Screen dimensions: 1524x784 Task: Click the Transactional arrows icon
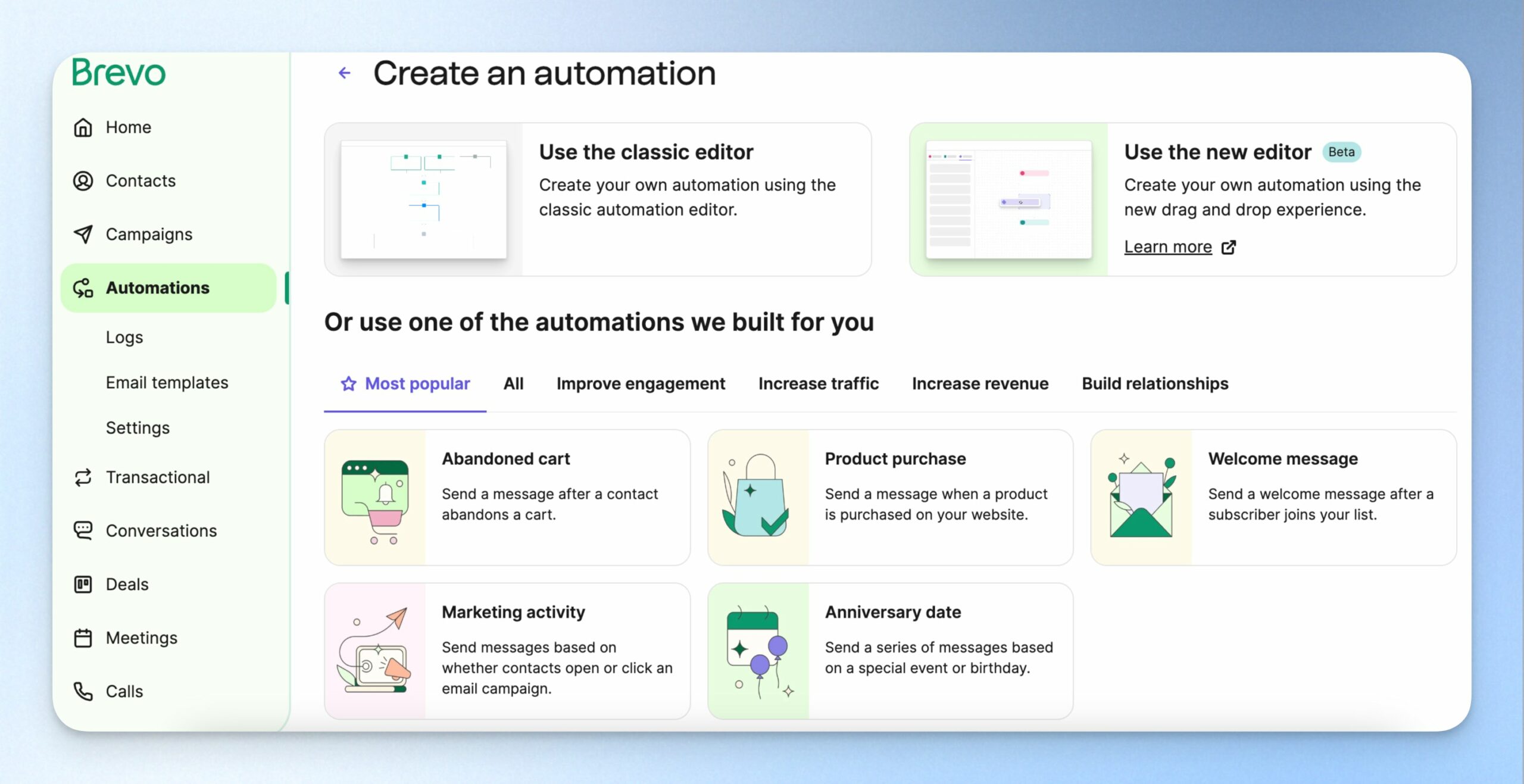click(83, 477)
